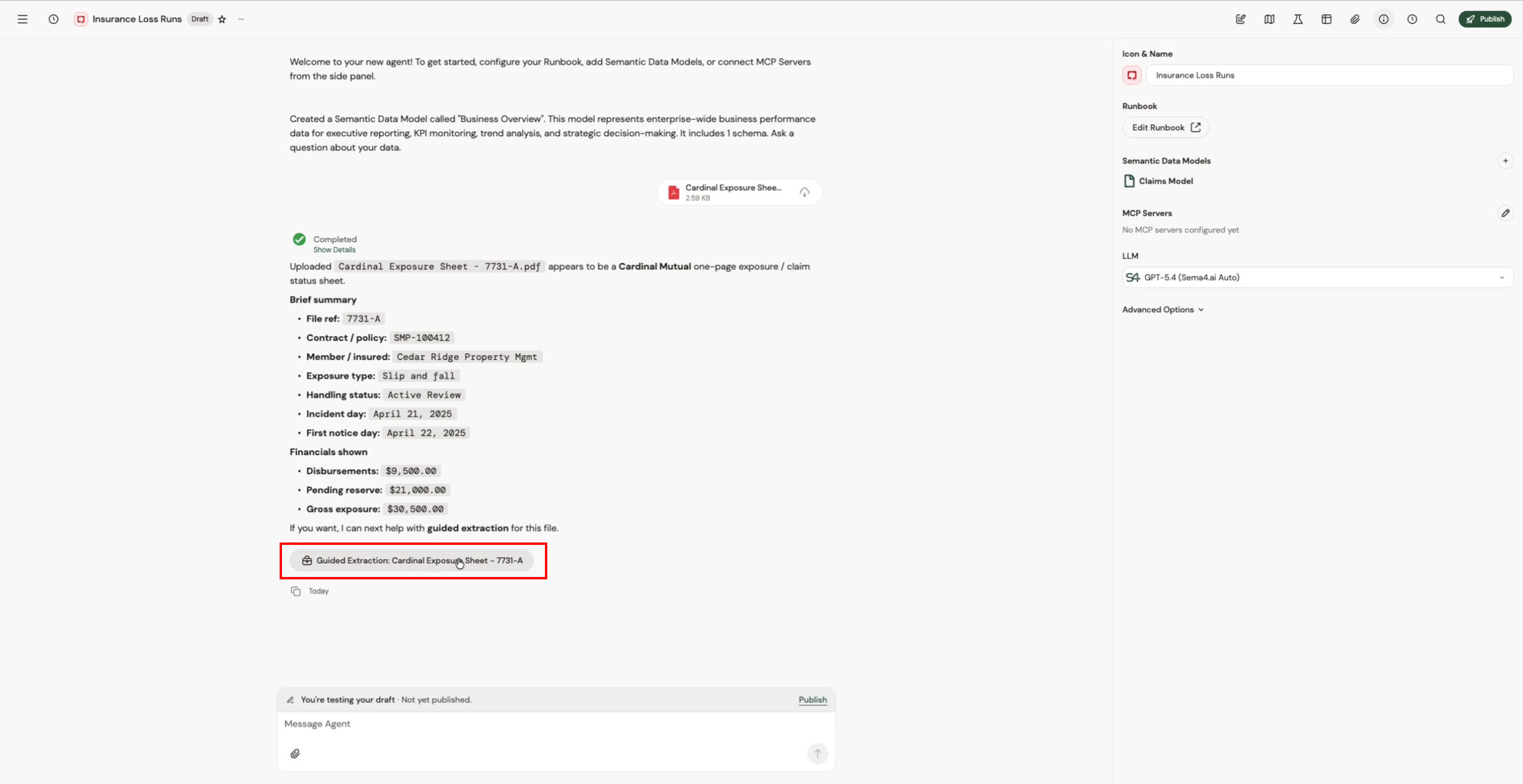Click the insured value Cedar Ridge Property Mgmt
Viewport: 1523px width, 784px height.
[x=467, y=357]
